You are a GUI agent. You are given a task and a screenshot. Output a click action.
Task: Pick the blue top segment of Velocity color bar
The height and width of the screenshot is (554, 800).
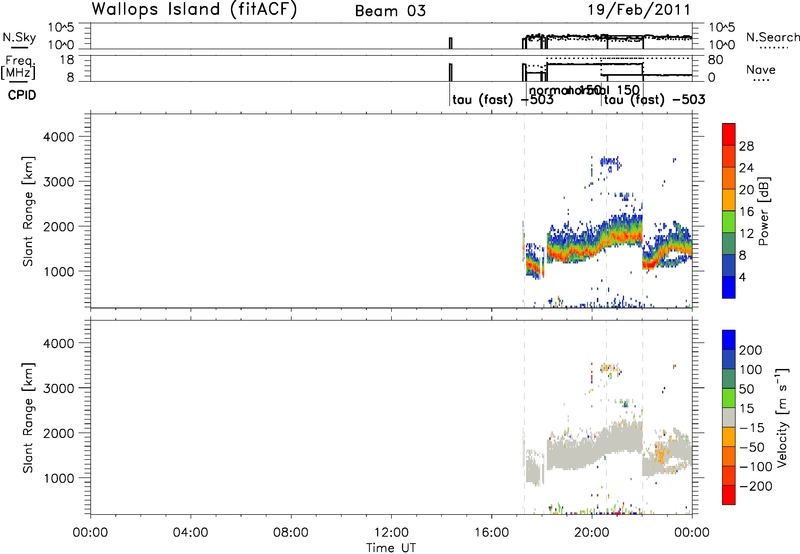click(x=729, y=340)
